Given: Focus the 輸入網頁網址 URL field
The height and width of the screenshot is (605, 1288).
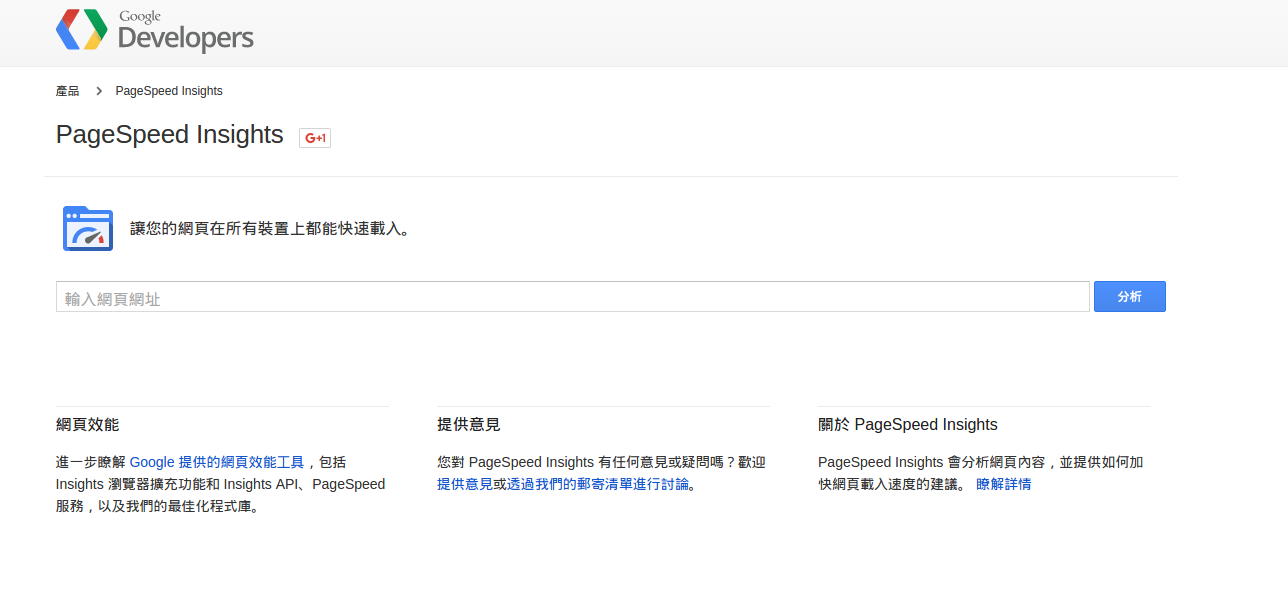Looking at the screenshot, I should point(572,297).
